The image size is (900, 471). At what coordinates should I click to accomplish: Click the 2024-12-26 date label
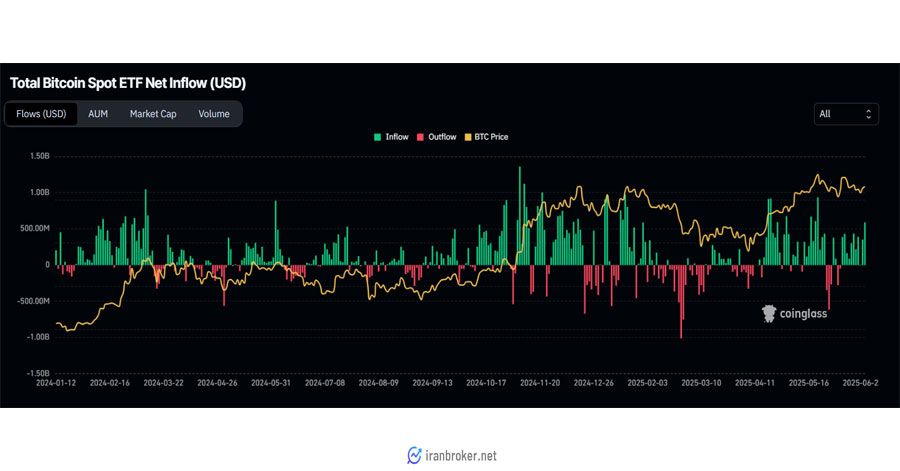tap(593, 383)
